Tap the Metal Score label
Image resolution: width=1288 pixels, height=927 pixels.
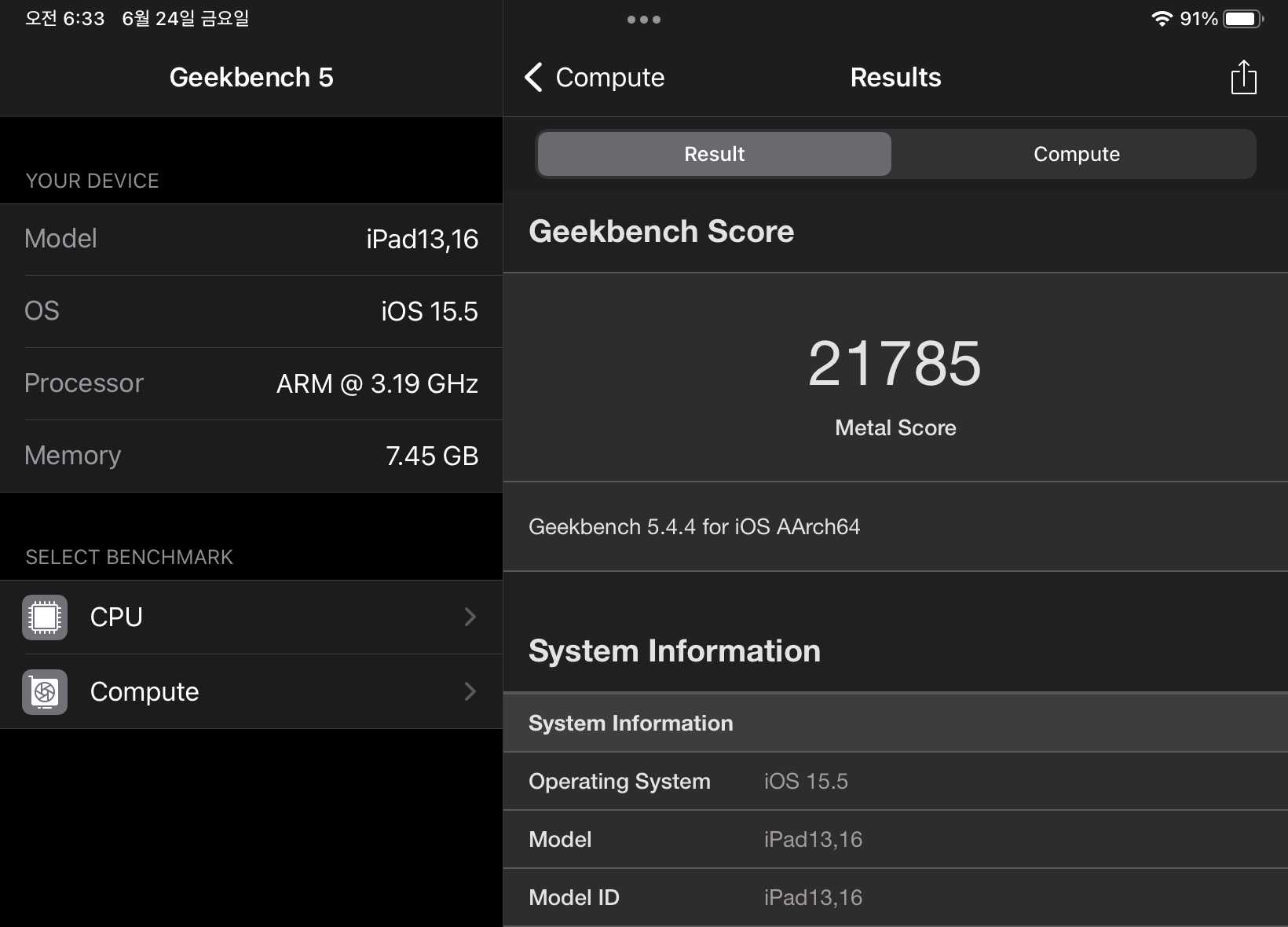pyautogui.click(x=895, y=427)
